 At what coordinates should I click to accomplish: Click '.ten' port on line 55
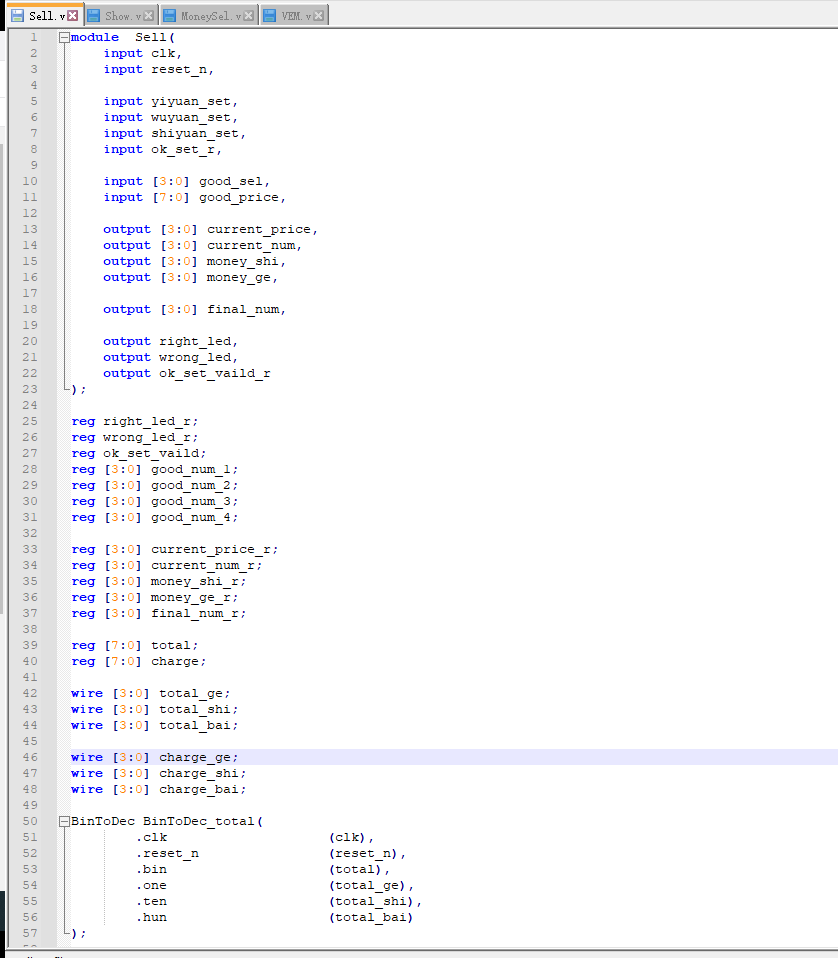click(151, 901)
